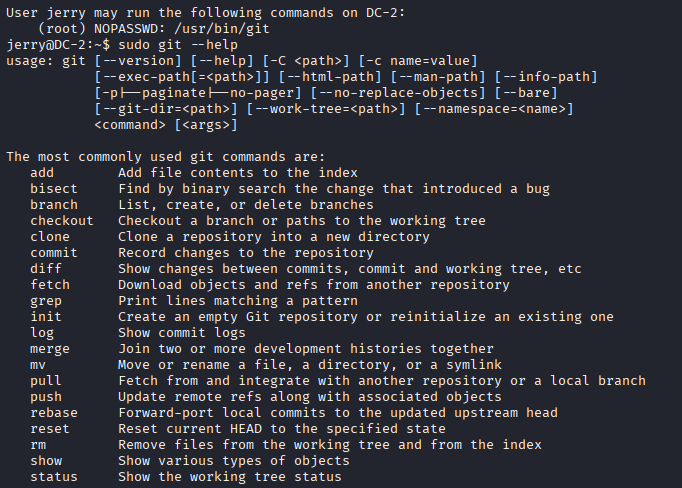Click the 'sudo git --help' command text

178,45
